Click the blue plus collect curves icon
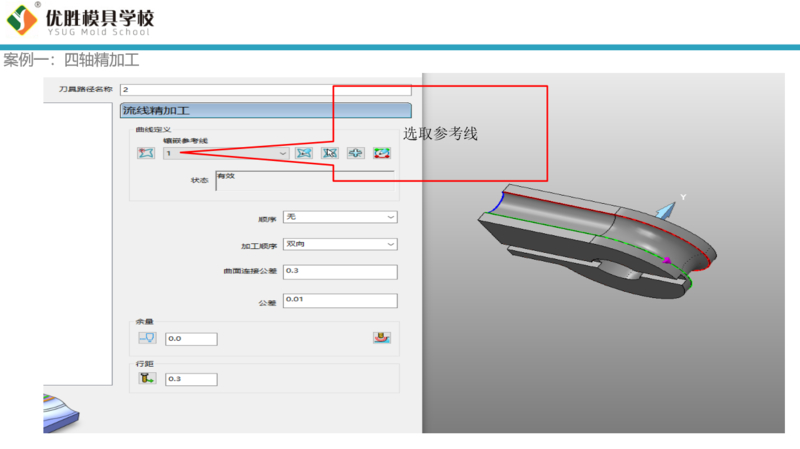800x449 pixels. (x=356, y=153)
